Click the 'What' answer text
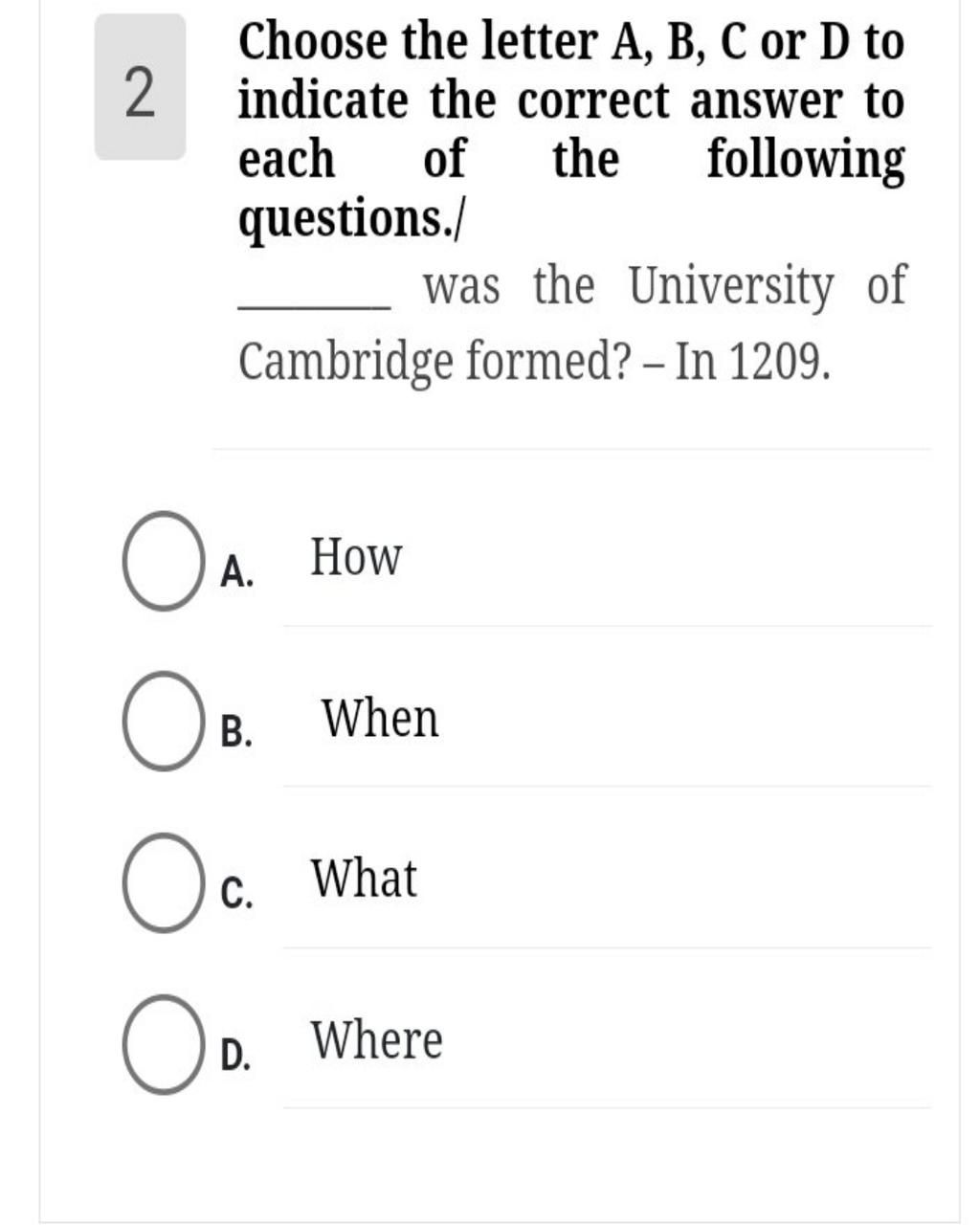This screenshot has width=980, height=1225. [364, 879]
